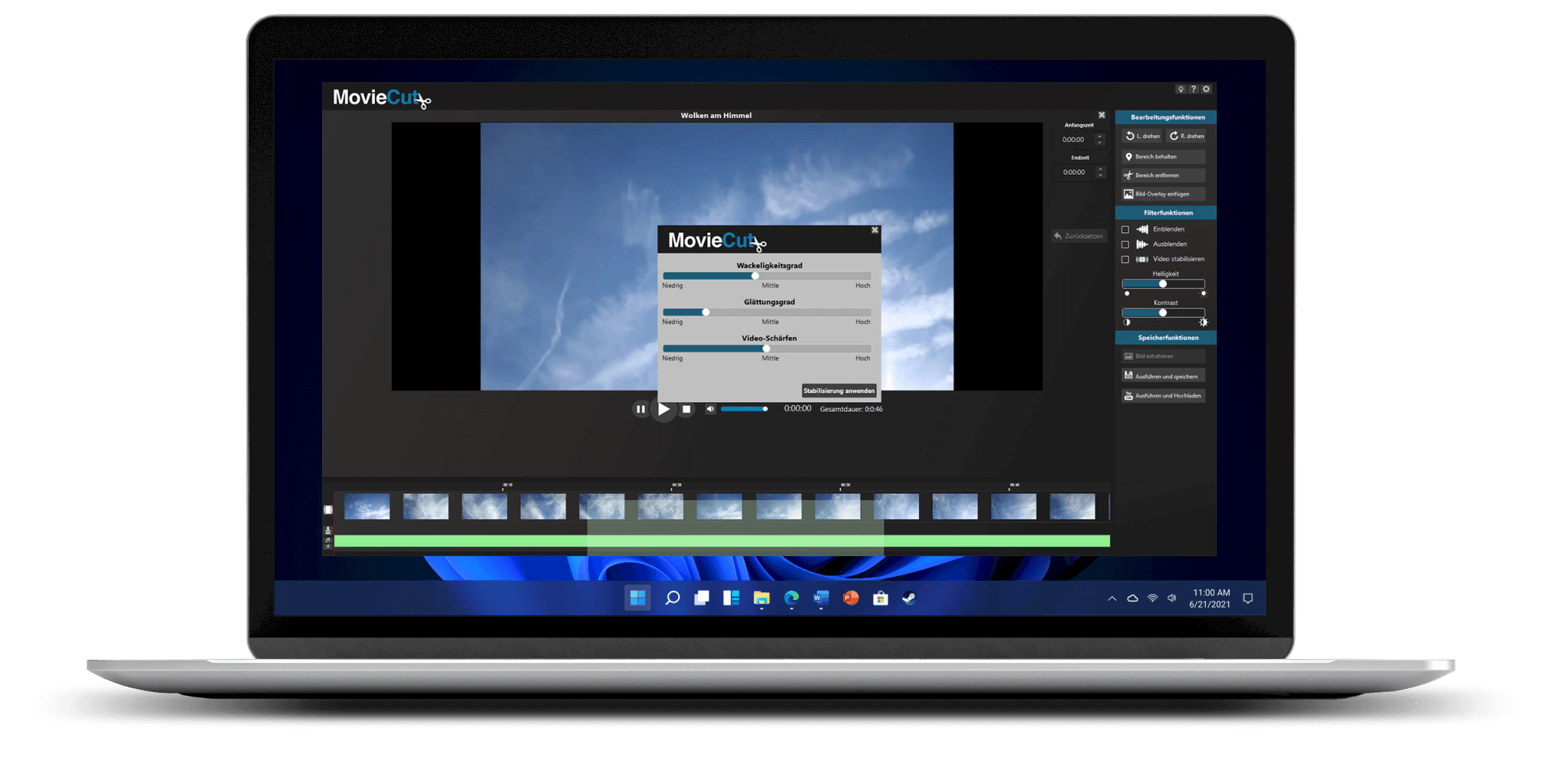Click the low brightness dot icon
This screenshot has height=784, width=1542.
click(1127, 294)
